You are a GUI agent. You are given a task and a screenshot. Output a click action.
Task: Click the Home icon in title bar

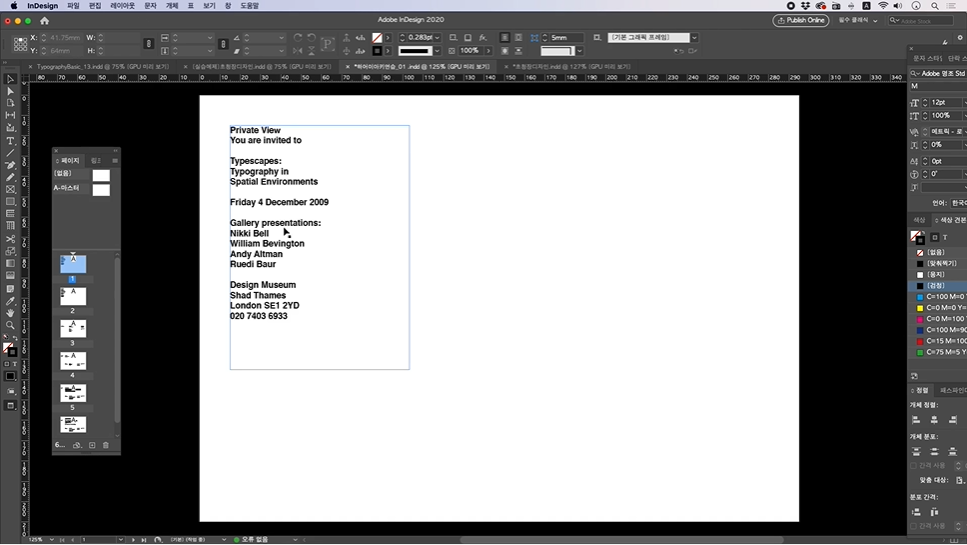pos(44,20)
